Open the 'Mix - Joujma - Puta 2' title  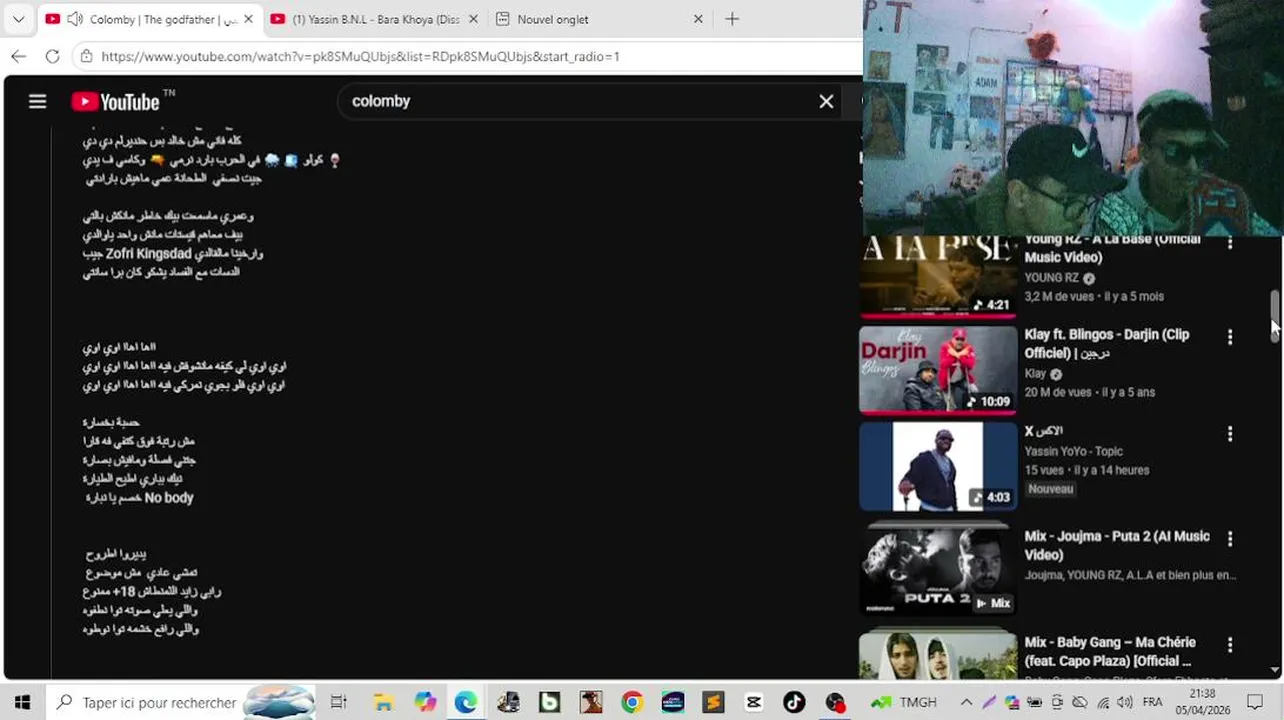pos(1117,545)
